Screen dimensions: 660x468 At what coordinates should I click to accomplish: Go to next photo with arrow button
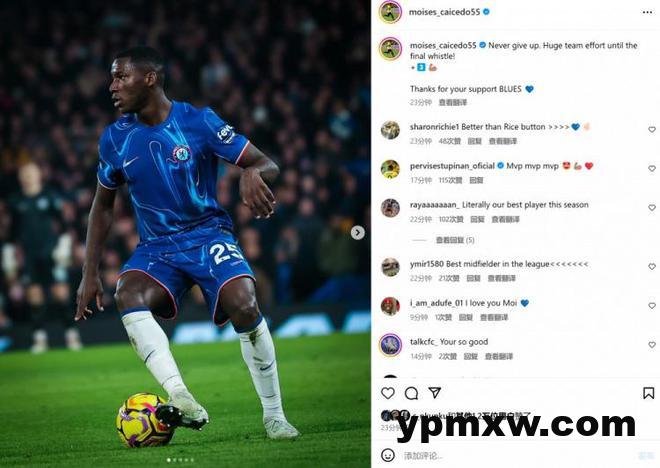click(358, 232)
